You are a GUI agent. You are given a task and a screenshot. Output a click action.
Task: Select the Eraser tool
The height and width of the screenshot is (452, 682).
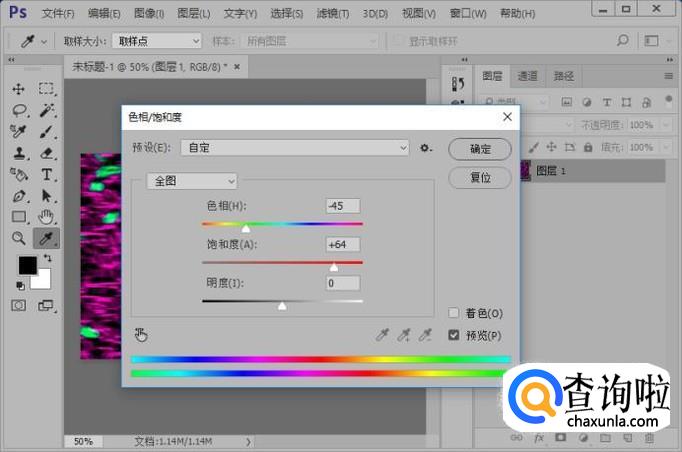(46, 153)
